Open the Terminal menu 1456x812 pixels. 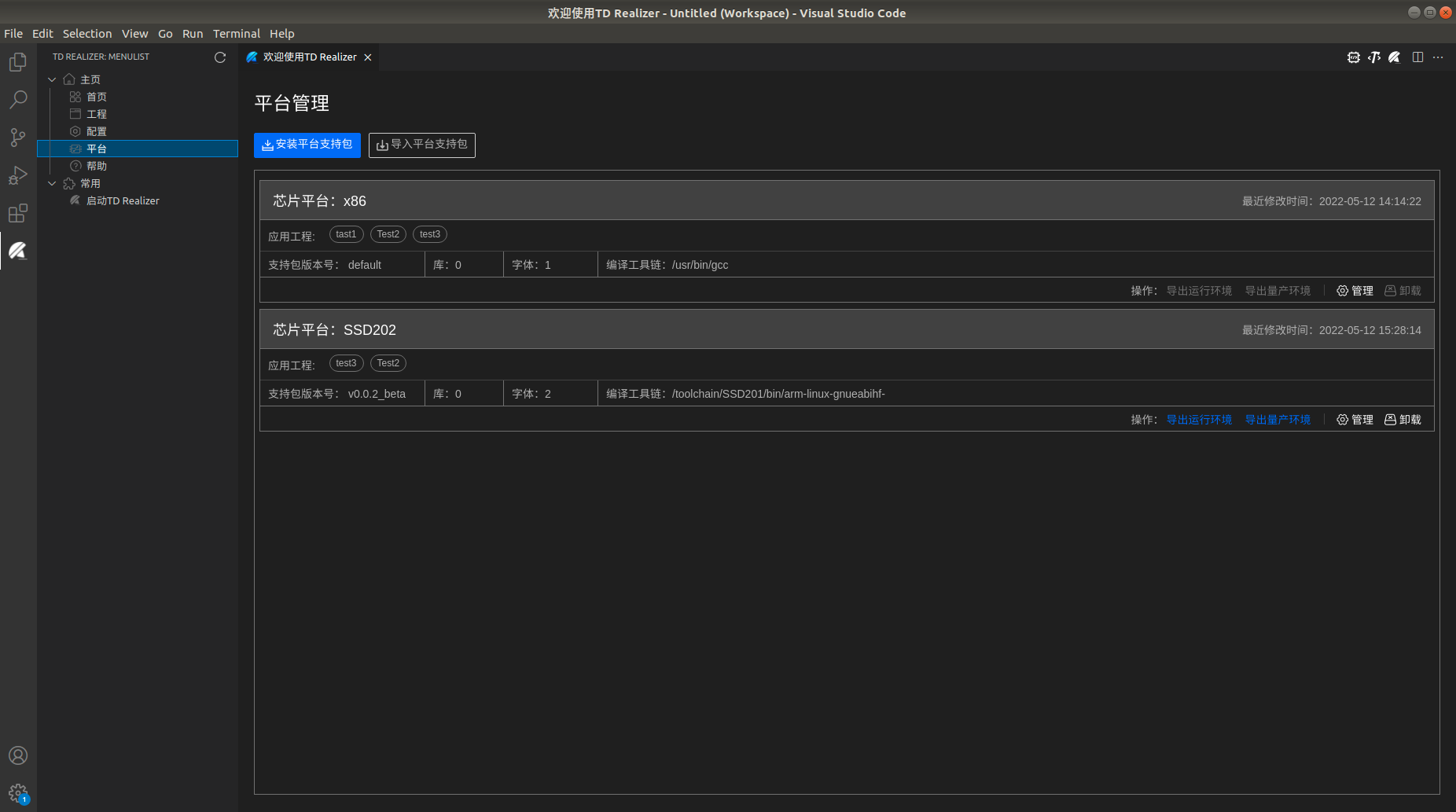(x=236, y=34)
